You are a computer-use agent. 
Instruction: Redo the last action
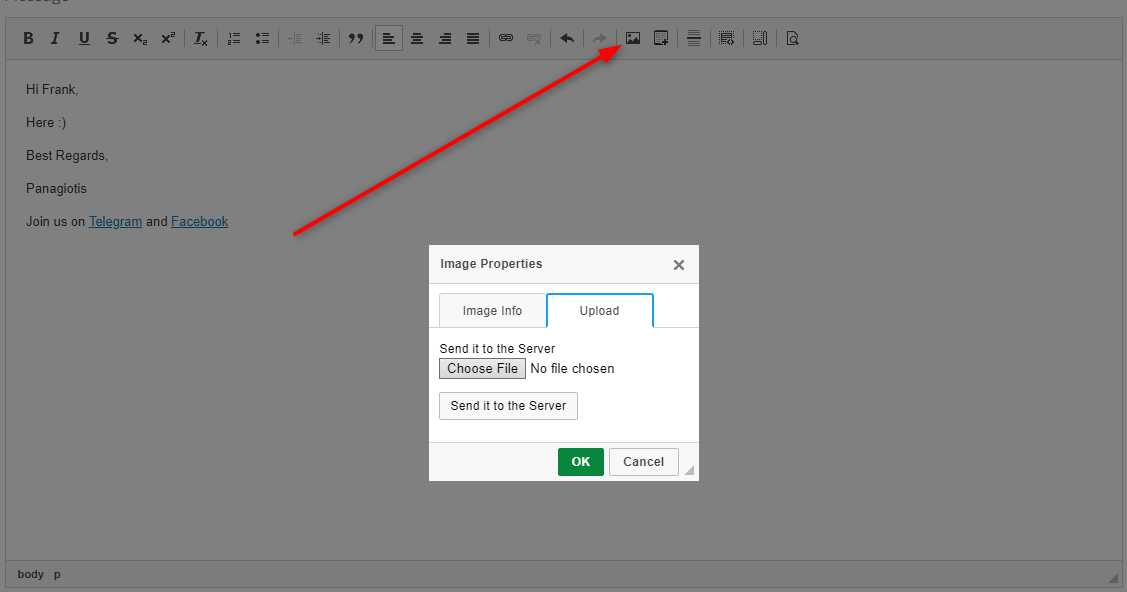pyautogui.click(x=599, y=38)
